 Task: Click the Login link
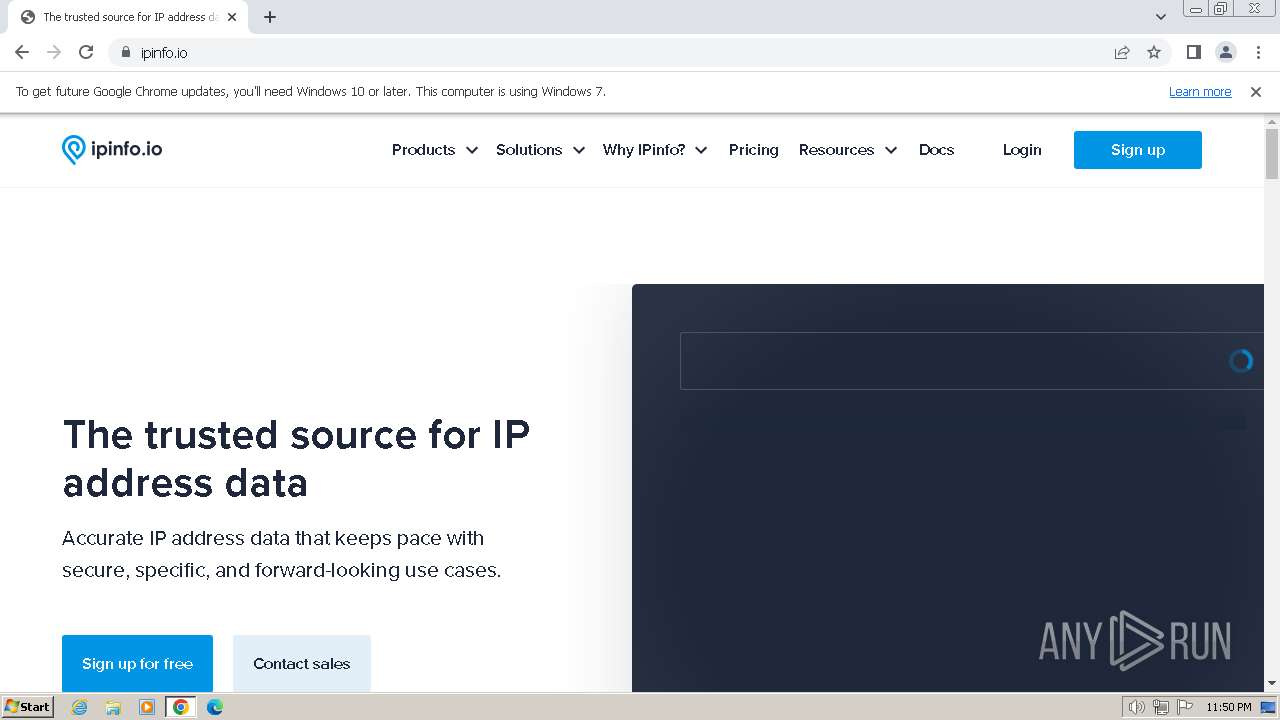pos(1022,150)
